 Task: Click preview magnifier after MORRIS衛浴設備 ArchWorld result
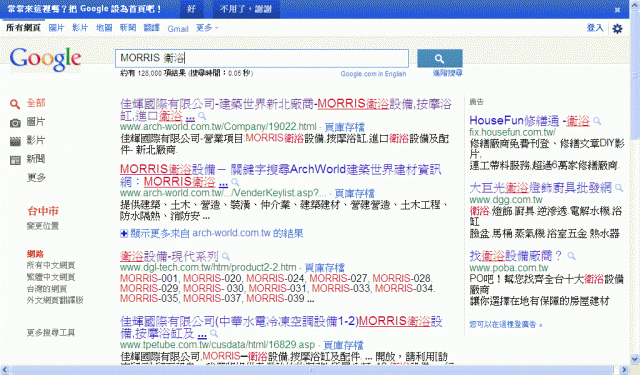pyautogui.click(x=235, y=182)
